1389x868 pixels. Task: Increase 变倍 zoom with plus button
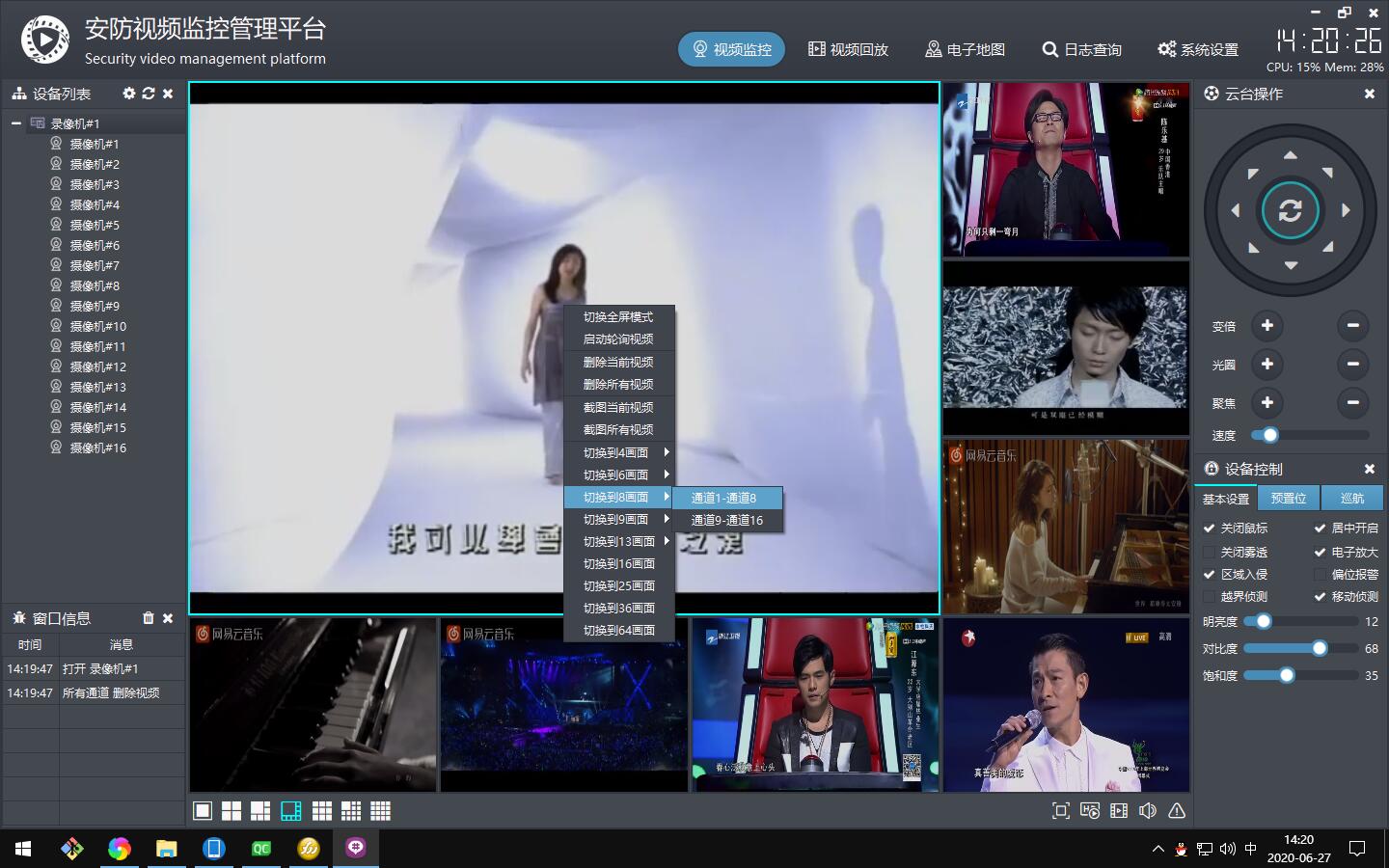coord(1267,326)
